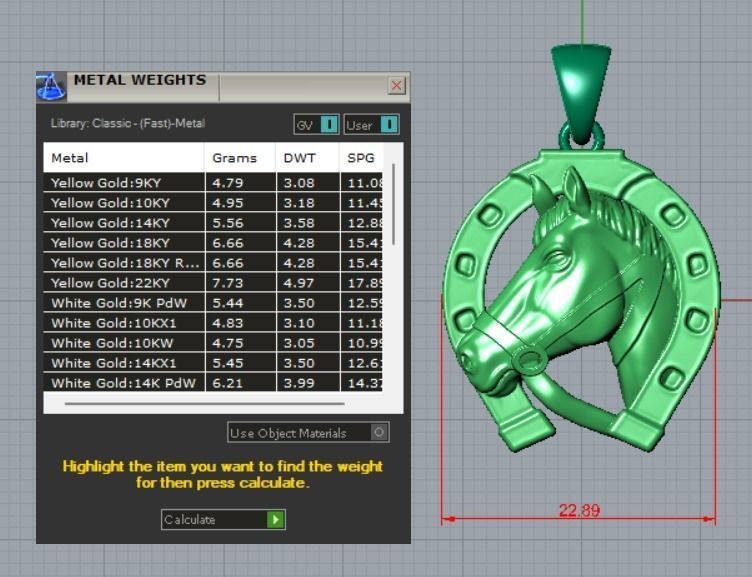
Task: Click the Library: Classic - (Fast)-Metal label
Action: [128, 123]
